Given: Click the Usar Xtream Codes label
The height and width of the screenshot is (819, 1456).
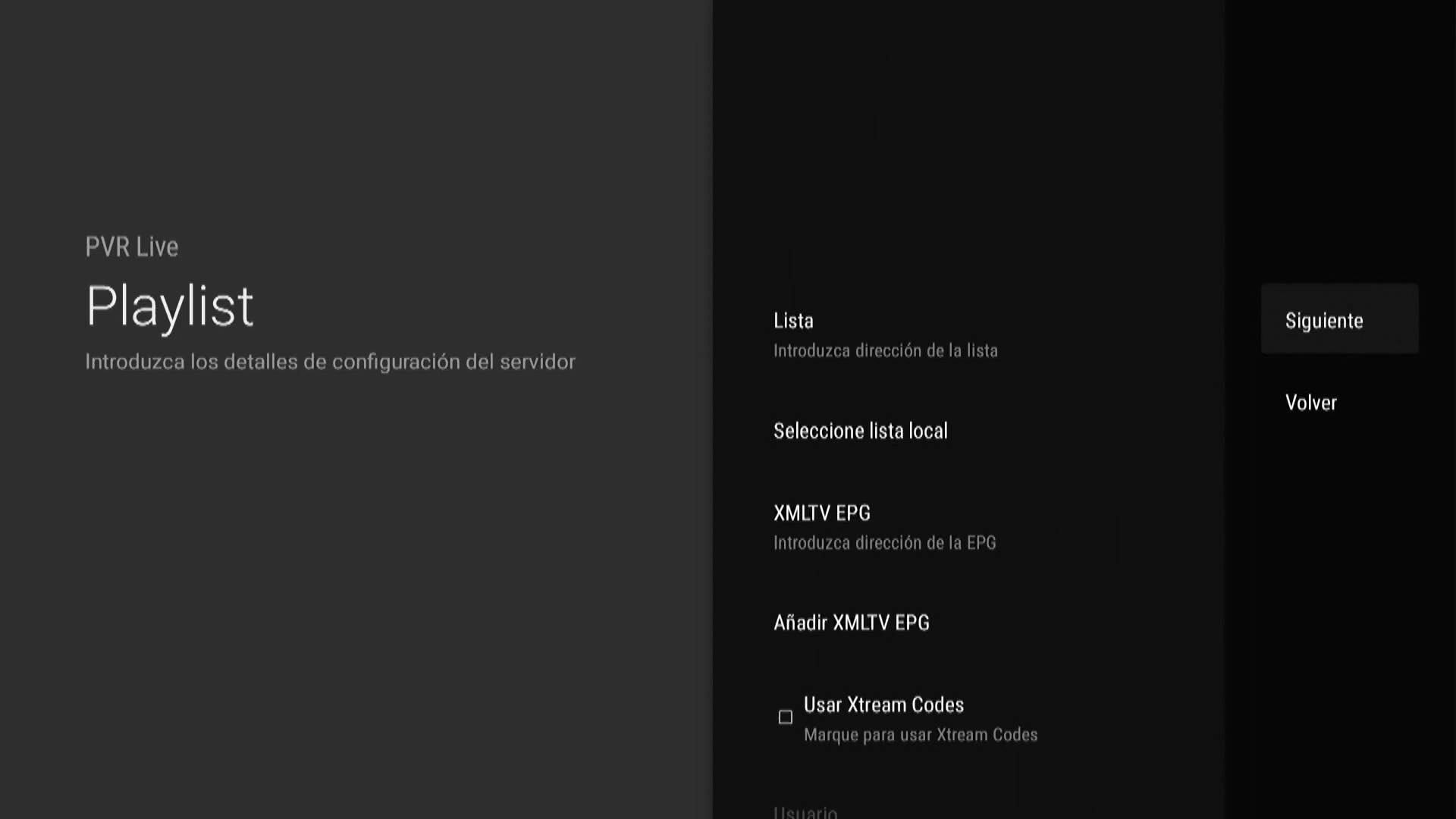Looking at the screenshot, I should coord(883,705).
